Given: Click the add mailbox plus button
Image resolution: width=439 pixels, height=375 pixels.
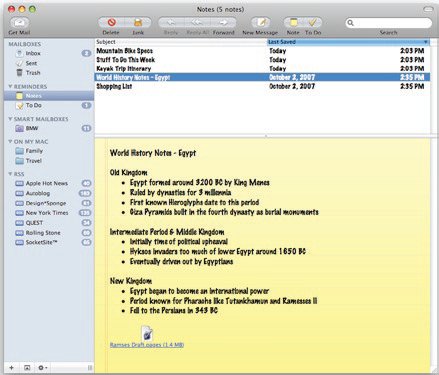Looking at the screenshot, I should click(x=11, y=368).
